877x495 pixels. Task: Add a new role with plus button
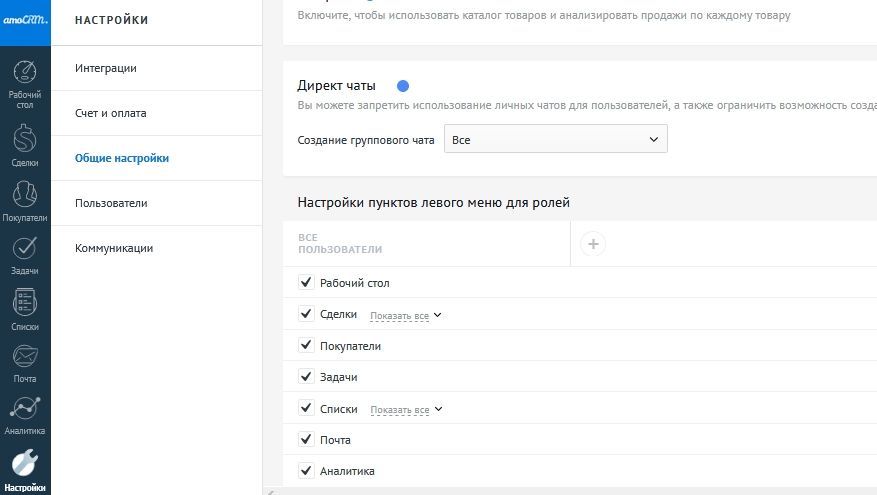(593, 243)
